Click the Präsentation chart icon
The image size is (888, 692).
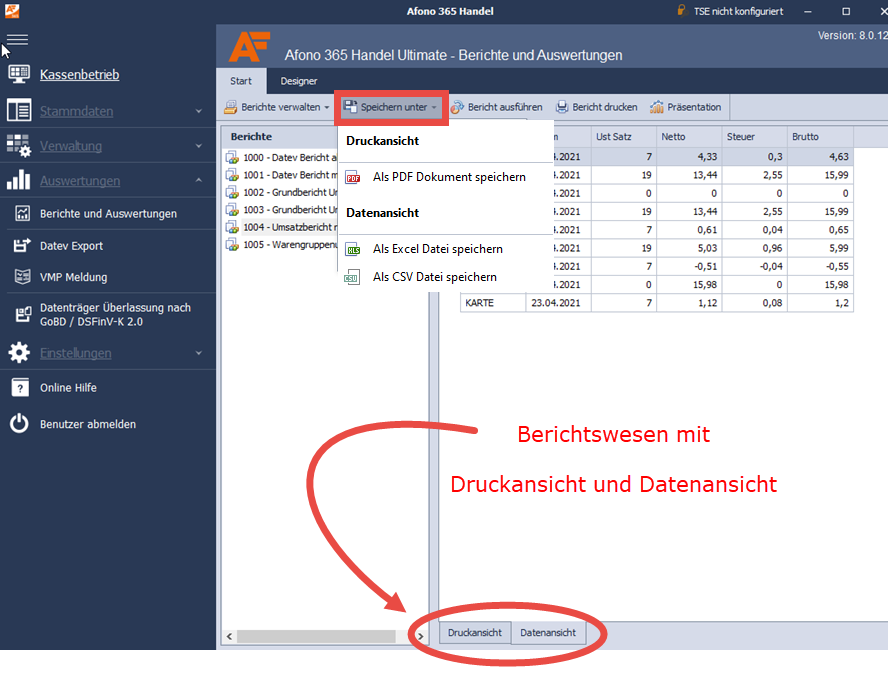656,107
